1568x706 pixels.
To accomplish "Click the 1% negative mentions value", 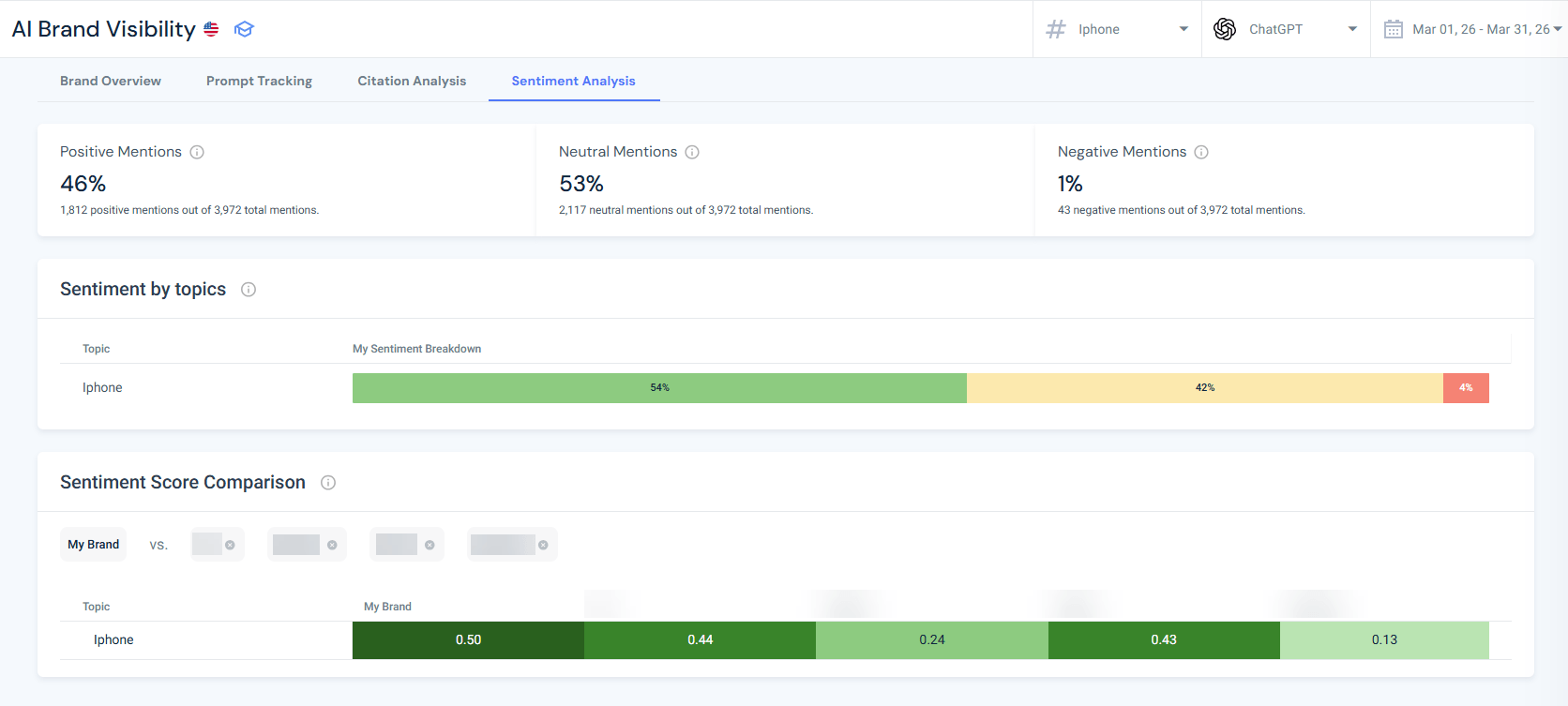I will click(1070, 184).
